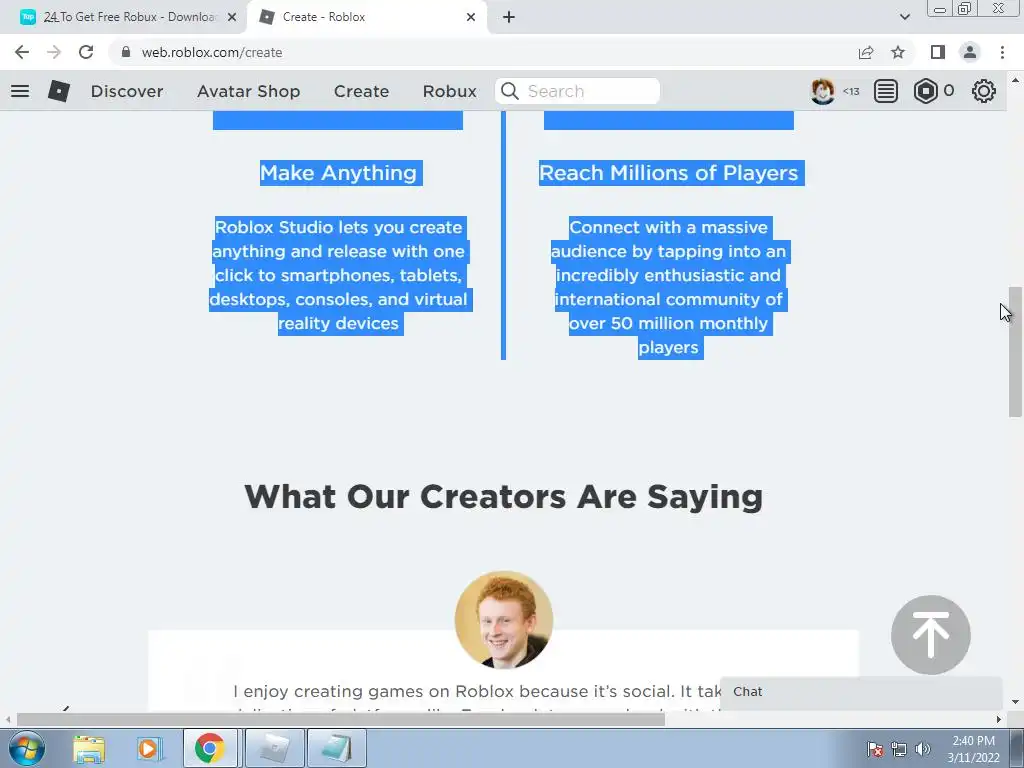The width and height of the screenshot is (1024, 768).
Task: Open the Chat panel bar
Action: point(861,692)
